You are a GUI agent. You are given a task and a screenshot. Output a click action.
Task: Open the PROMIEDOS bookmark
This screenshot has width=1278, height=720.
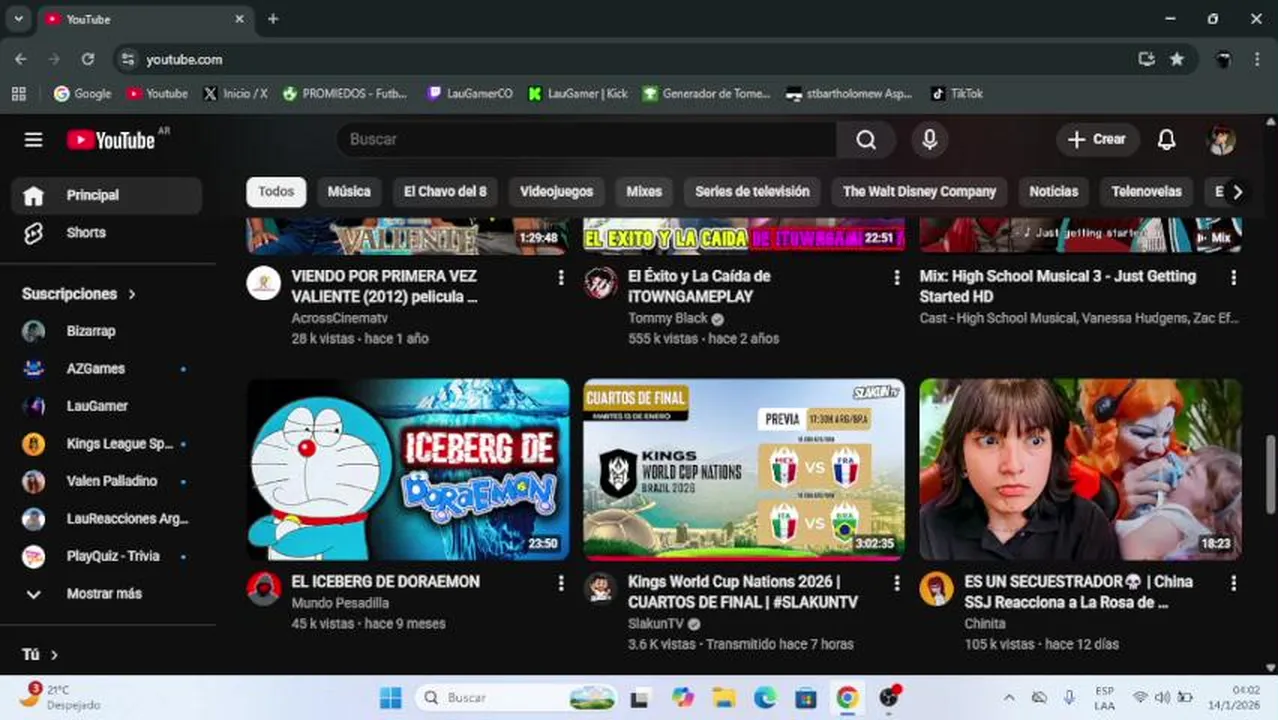click(345, 93)
